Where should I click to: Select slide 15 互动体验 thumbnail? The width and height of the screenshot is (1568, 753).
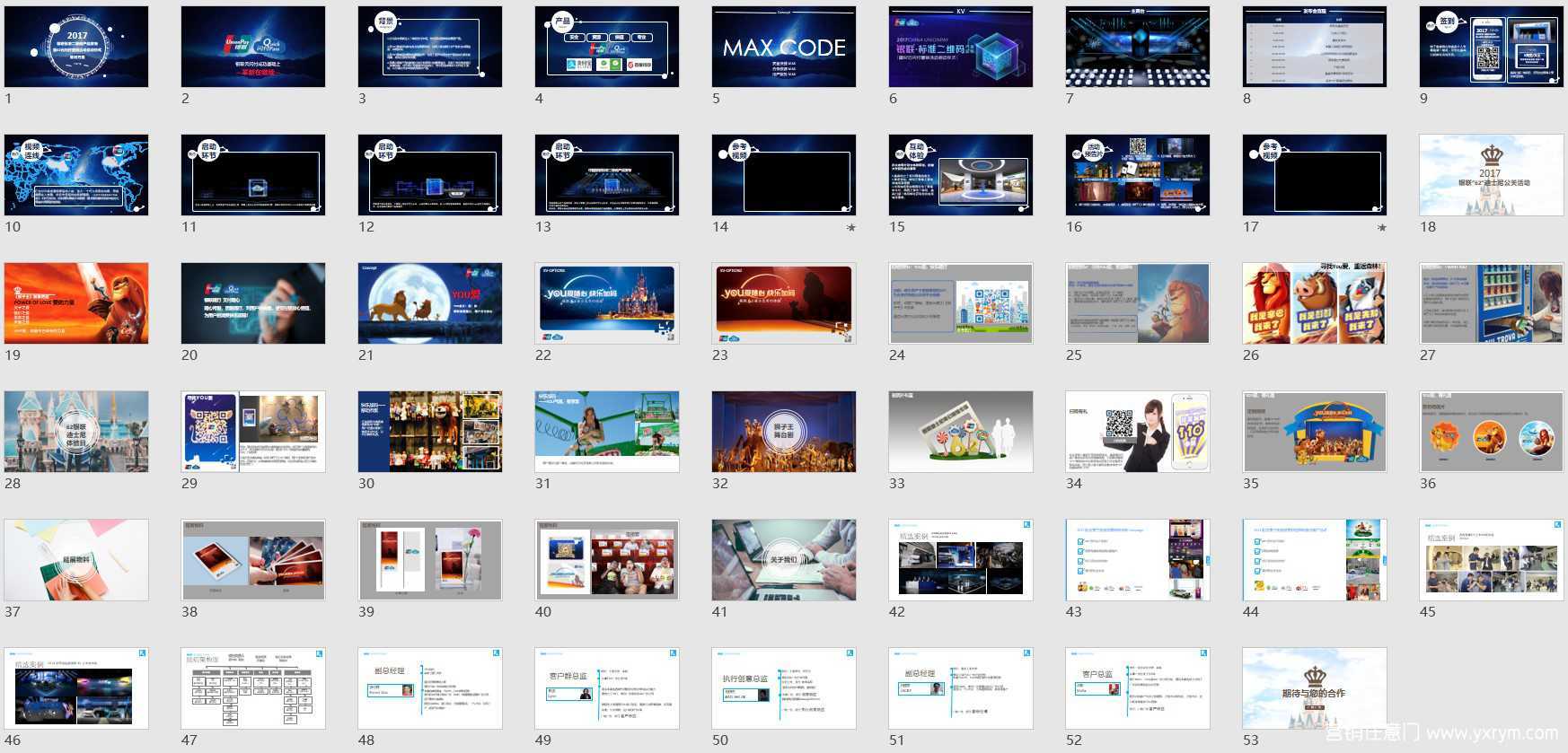961,175
